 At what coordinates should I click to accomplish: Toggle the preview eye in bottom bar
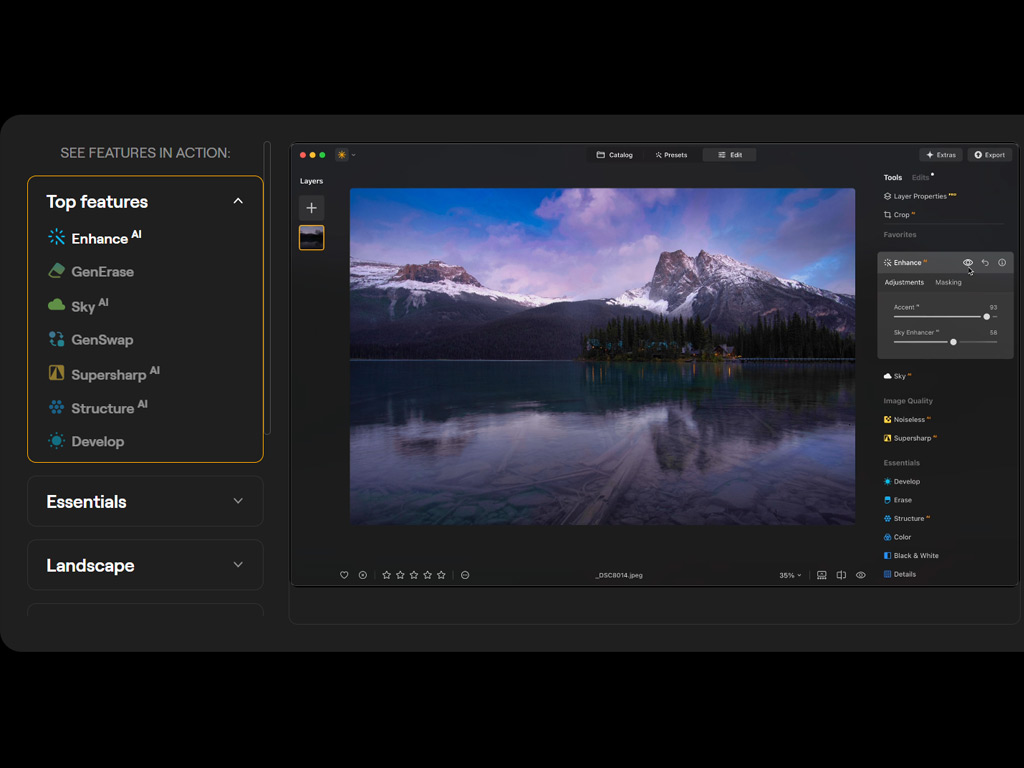[x=861, y=575]
